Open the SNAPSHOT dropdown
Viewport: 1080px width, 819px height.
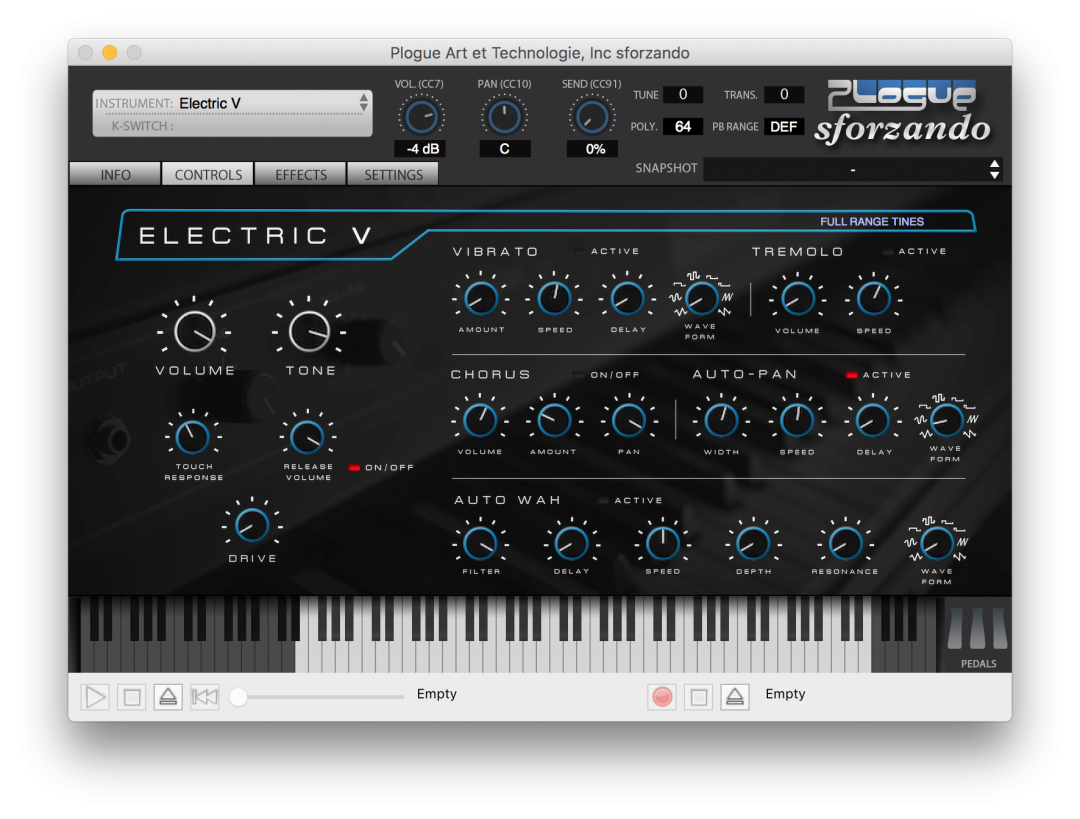[x=850, y=169]
